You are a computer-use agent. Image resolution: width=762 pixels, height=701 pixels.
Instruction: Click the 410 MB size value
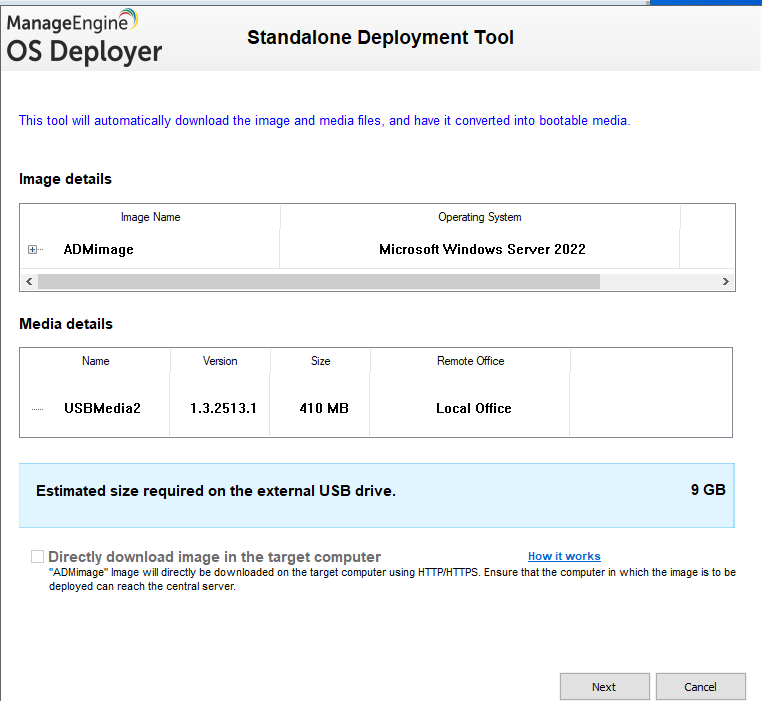pyautogui.click(x=324, y=408)
